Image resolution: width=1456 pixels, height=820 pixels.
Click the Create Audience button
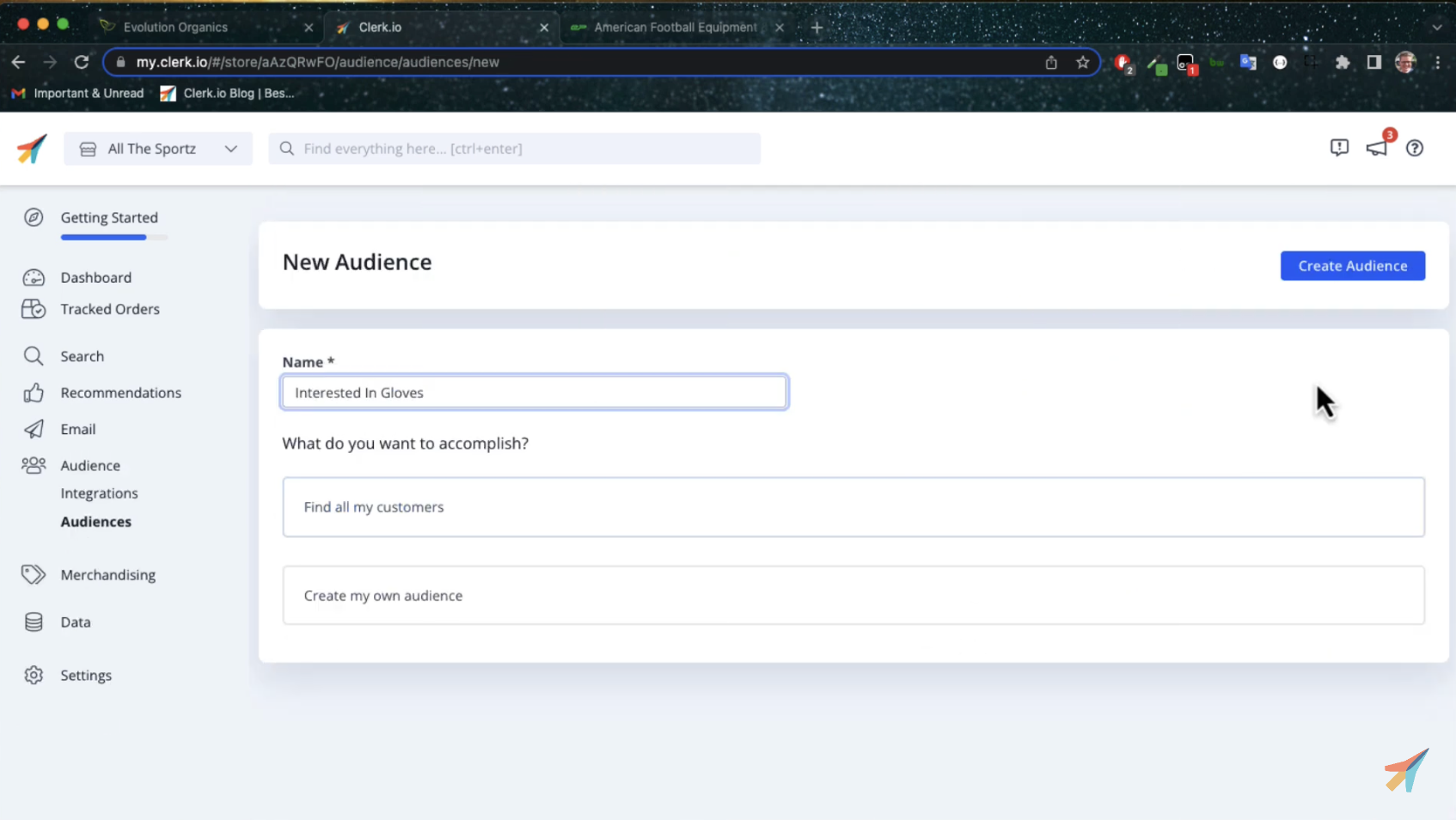(x=1352, y=266)
